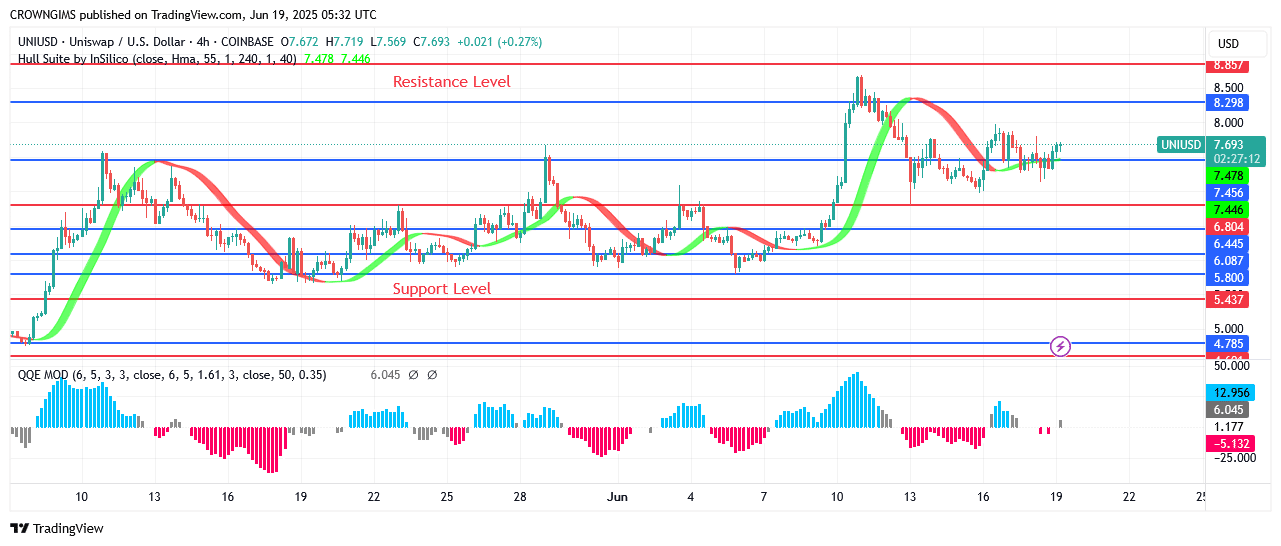Select the blue 5.800 price label

tap(1229, 277)
